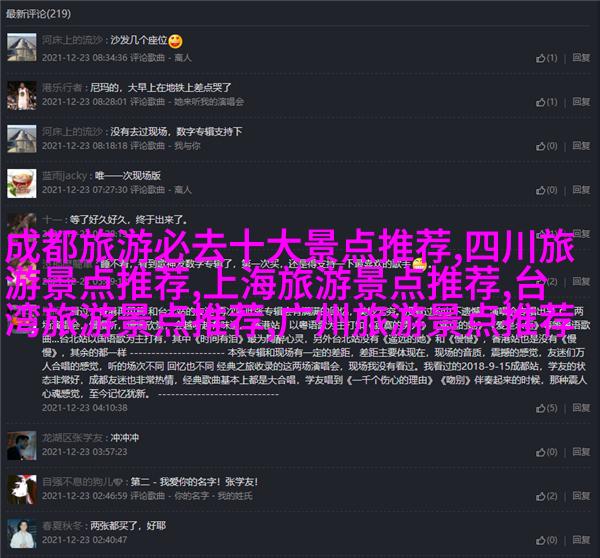
Task: Reply to the 两张都买了 comment
Action: (581, 540)
